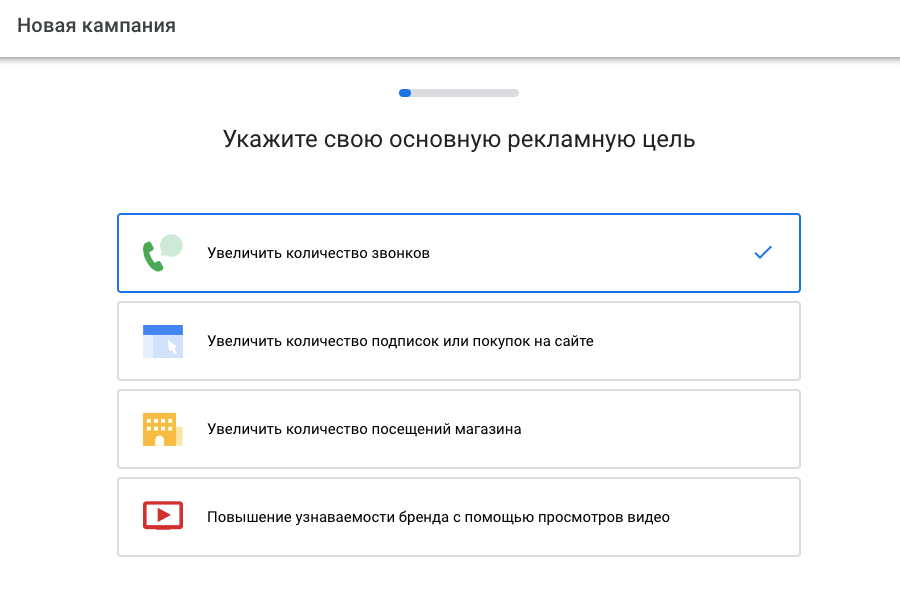Click the blue checkmark on the calls option
This screenshot has height=600, width=900.
click(763, 253)
